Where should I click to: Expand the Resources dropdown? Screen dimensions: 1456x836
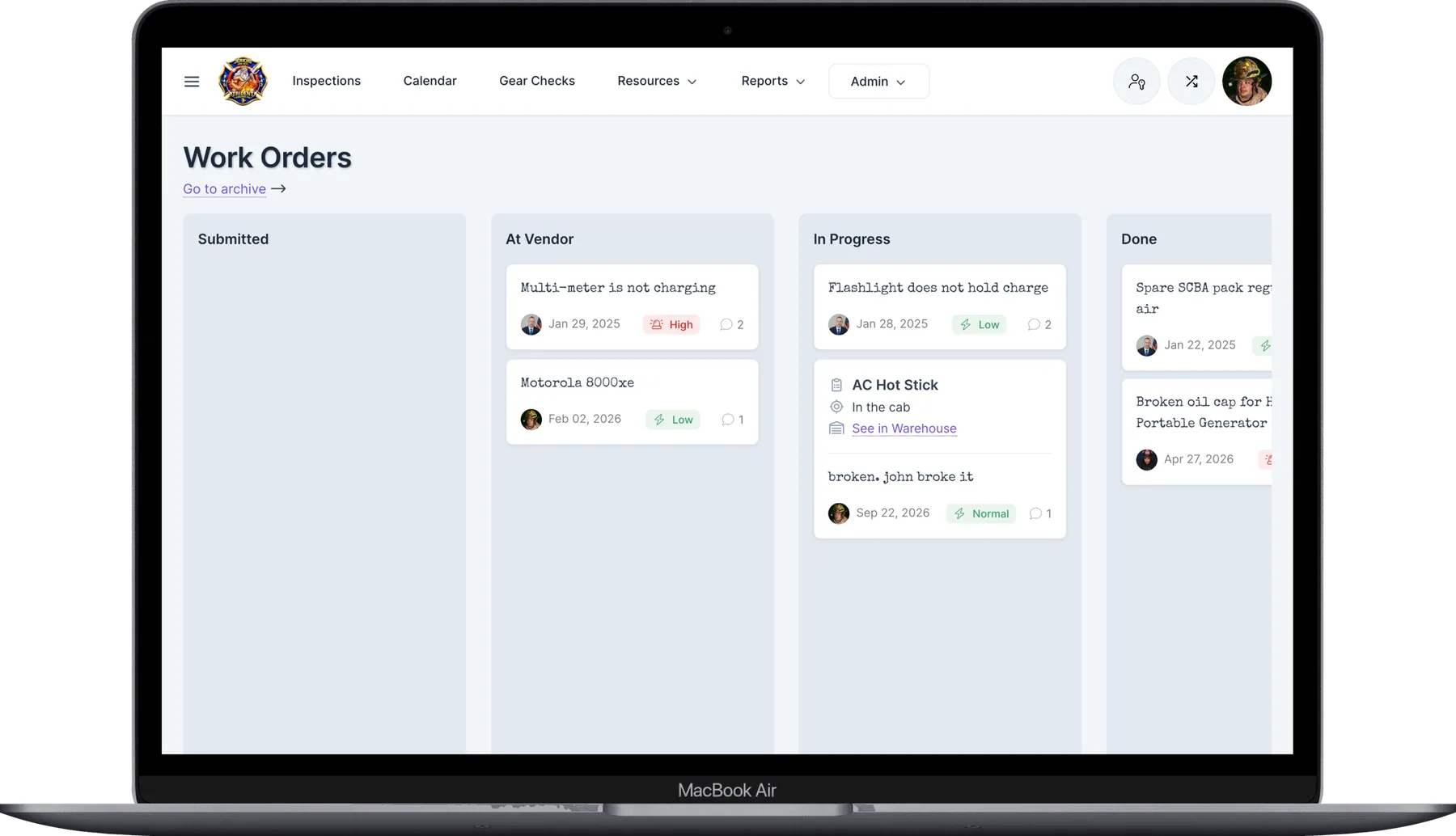pyautogui.click(x=657, y=82)
